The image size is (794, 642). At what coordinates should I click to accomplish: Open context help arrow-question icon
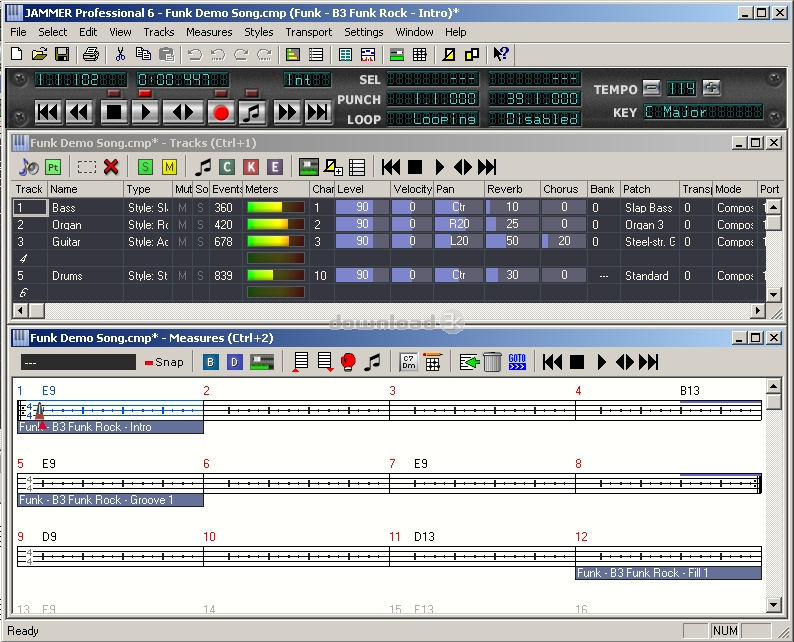coord(501,54)
